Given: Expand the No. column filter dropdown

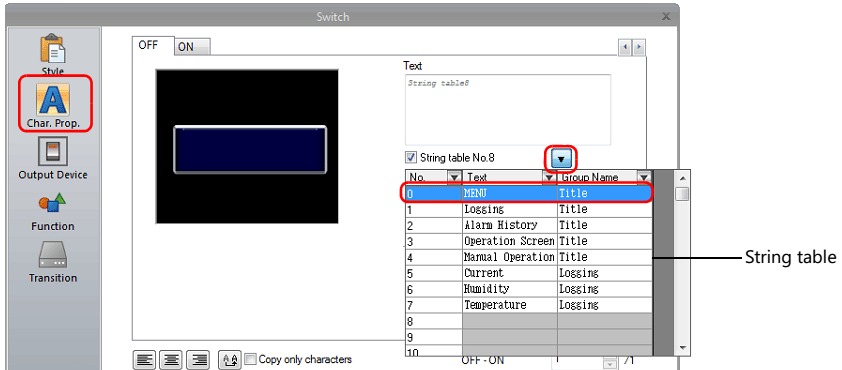Looking at the screenshot, I should coord(454,177).
